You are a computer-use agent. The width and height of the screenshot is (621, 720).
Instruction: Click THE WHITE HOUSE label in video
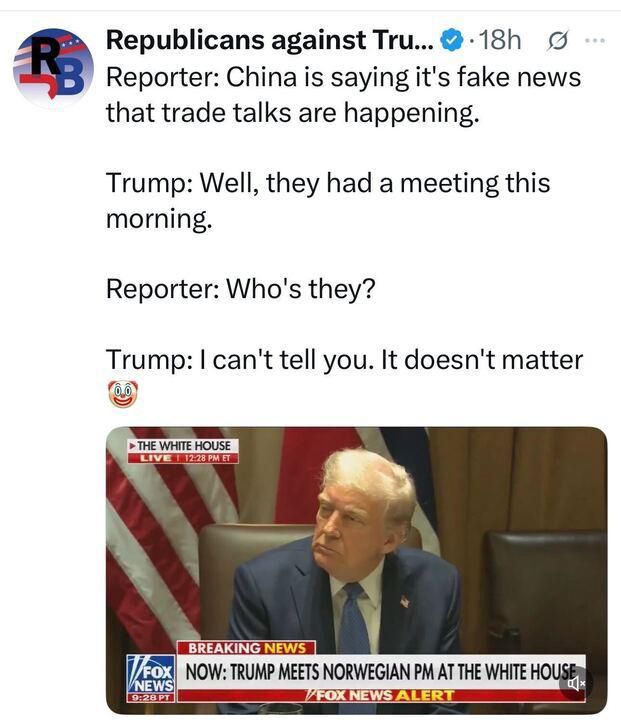click(183, 446)
